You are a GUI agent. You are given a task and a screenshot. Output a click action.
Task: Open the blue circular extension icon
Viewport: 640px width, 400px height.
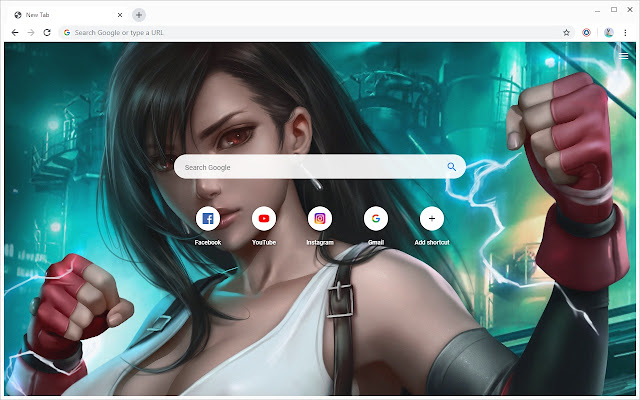click(x=587, y=33)
